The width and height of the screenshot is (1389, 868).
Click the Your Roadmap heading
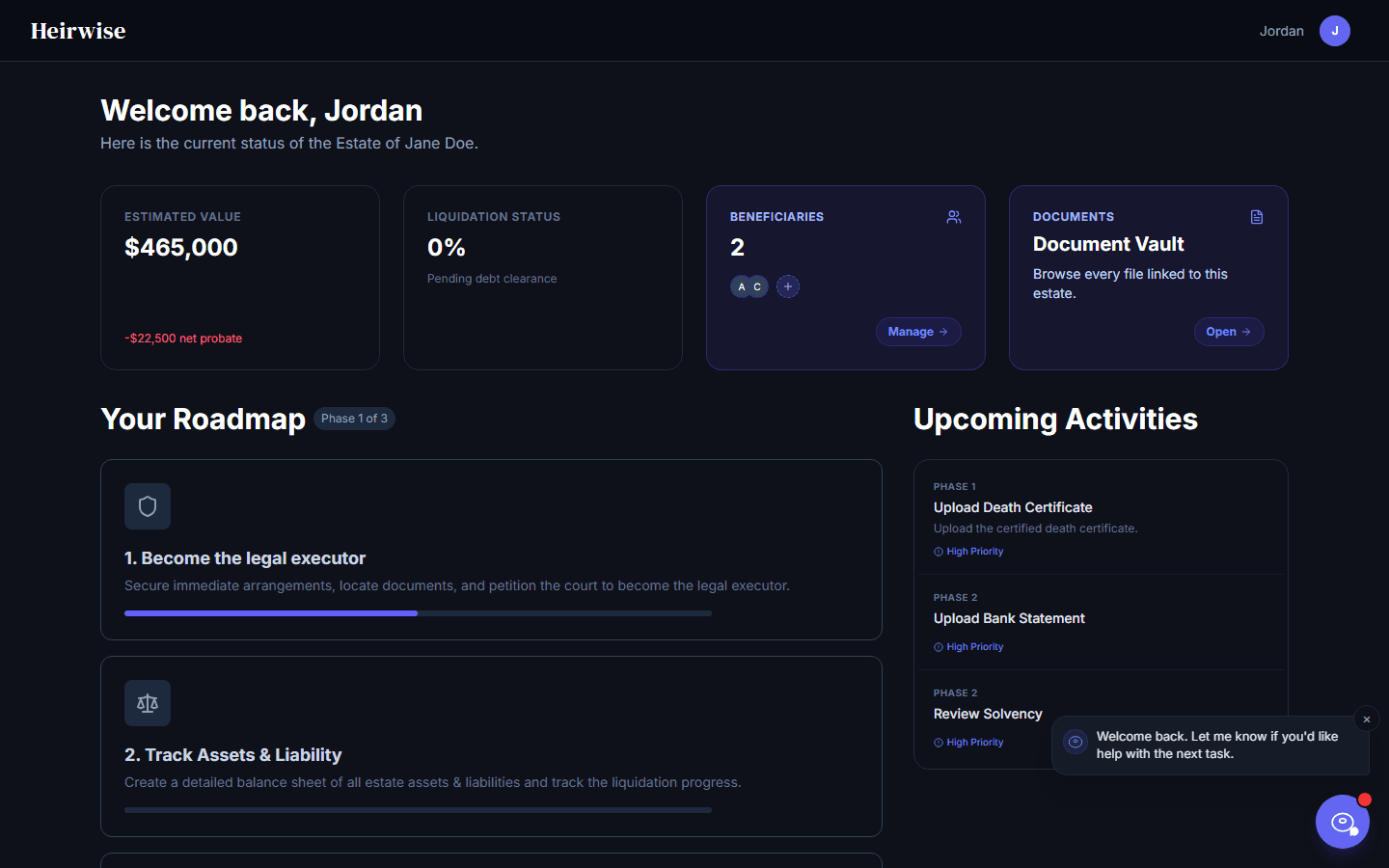click(203, 420)
